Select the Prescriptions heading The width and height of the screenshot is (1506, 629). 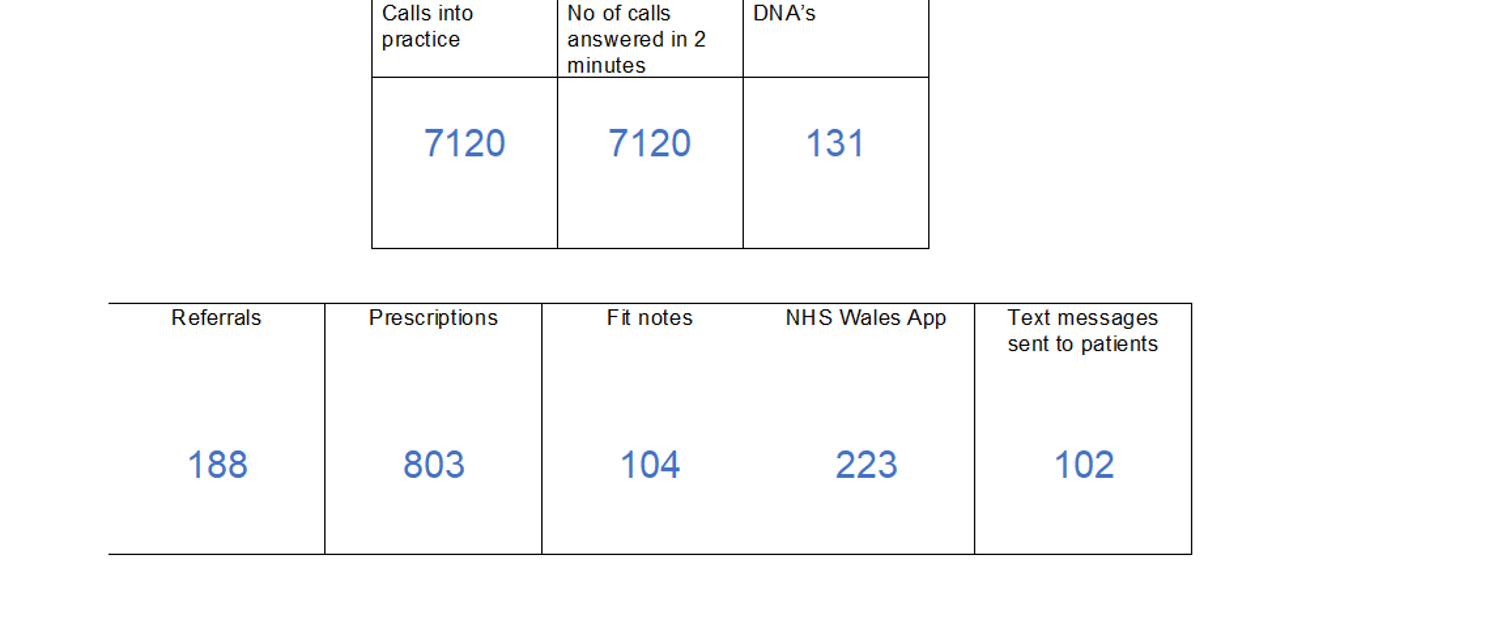pos(433,318)
